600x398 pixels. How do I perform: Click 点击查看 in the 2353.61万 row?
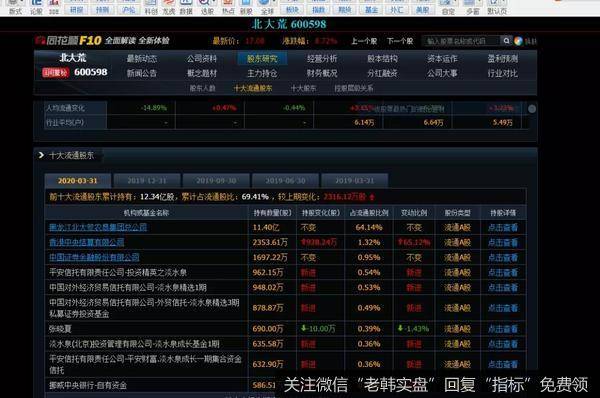[503, 242]
